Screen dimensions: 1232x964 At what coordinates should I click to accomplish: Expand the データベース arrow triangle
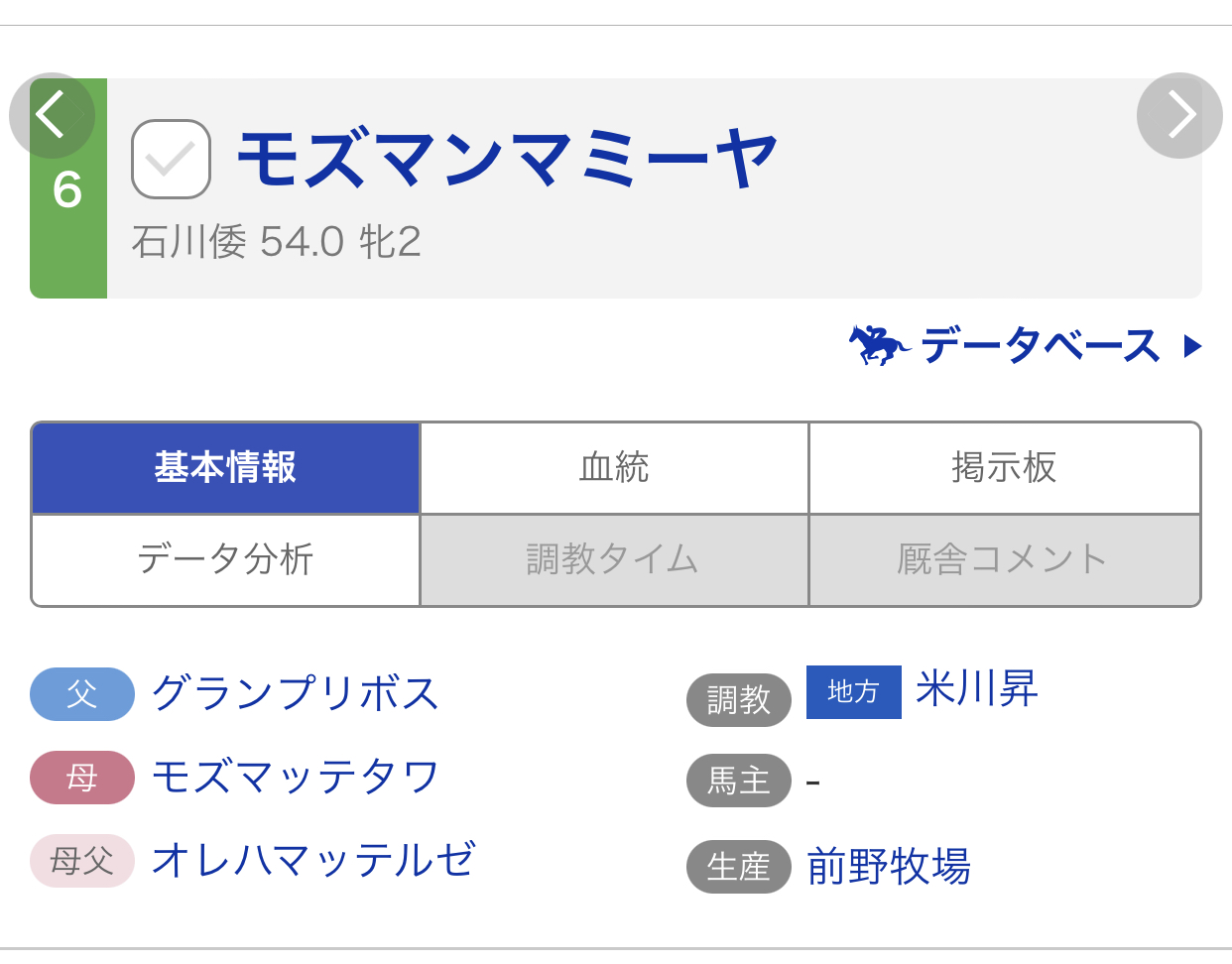tap(1192, 346)
